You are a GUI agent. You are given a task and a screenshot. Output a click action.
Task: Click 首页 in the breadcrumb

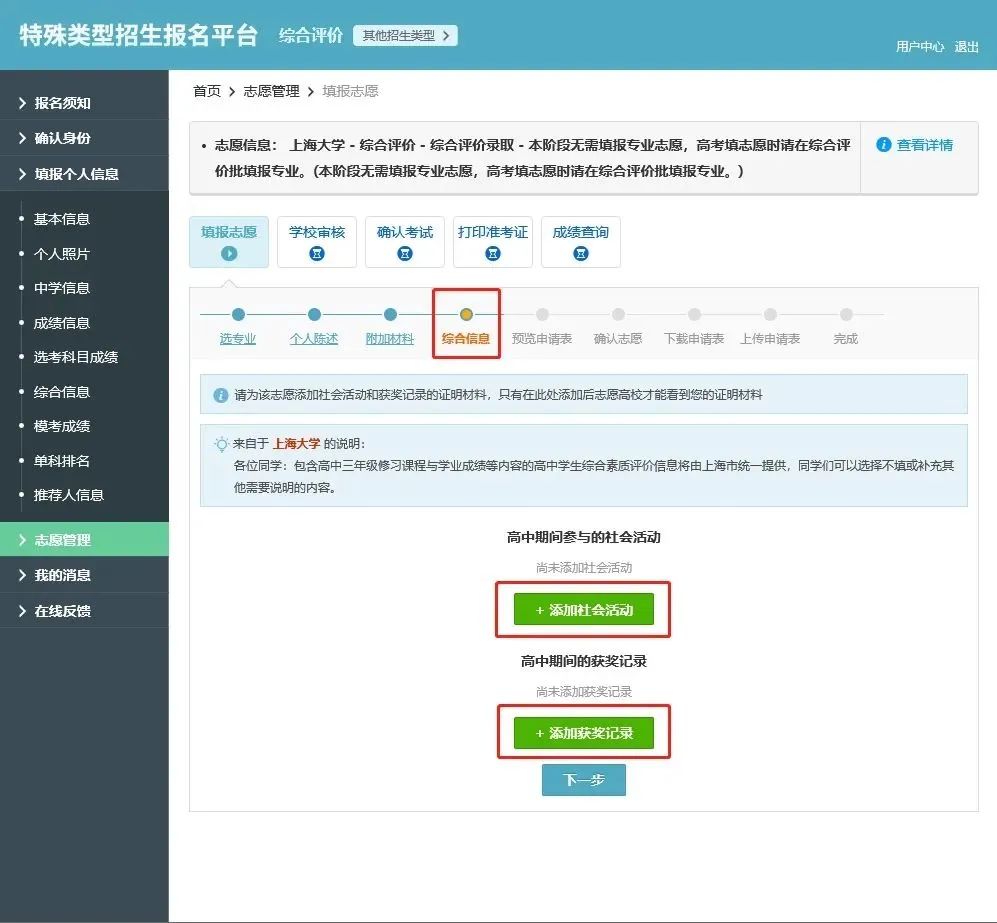[x=207, y=91]
